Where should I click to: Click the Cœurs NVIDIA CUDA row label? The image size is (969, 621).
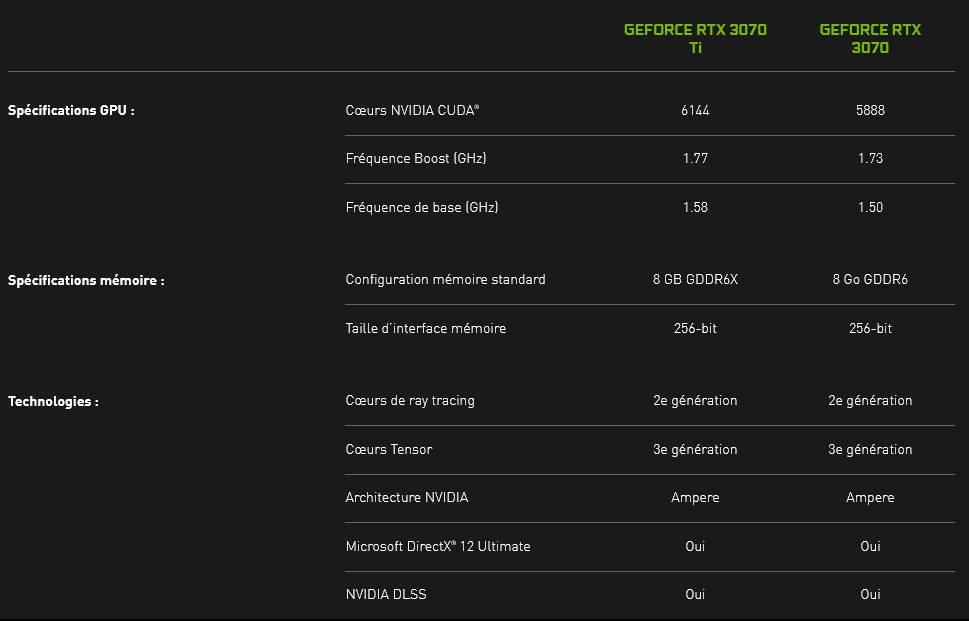pyautogui.click(x=412, y=111)
